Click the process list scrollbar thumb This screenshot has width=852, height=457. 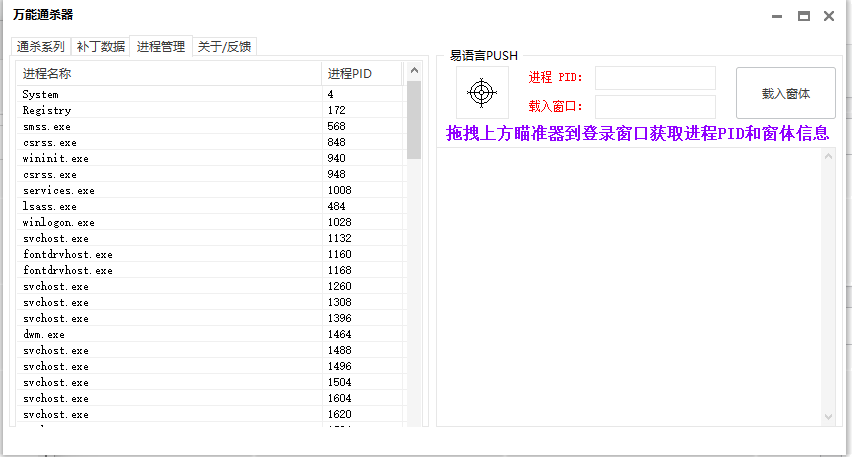[414, 121]
